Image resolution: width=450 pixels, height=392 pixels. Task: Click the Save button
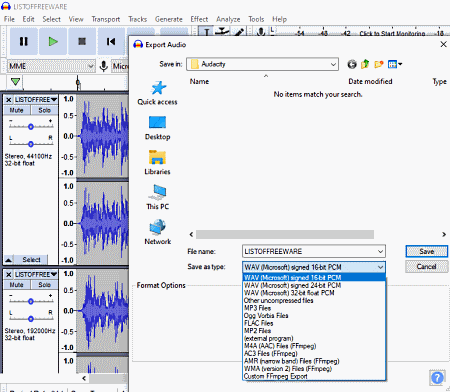pyautogui.click(x=426, y=252)
